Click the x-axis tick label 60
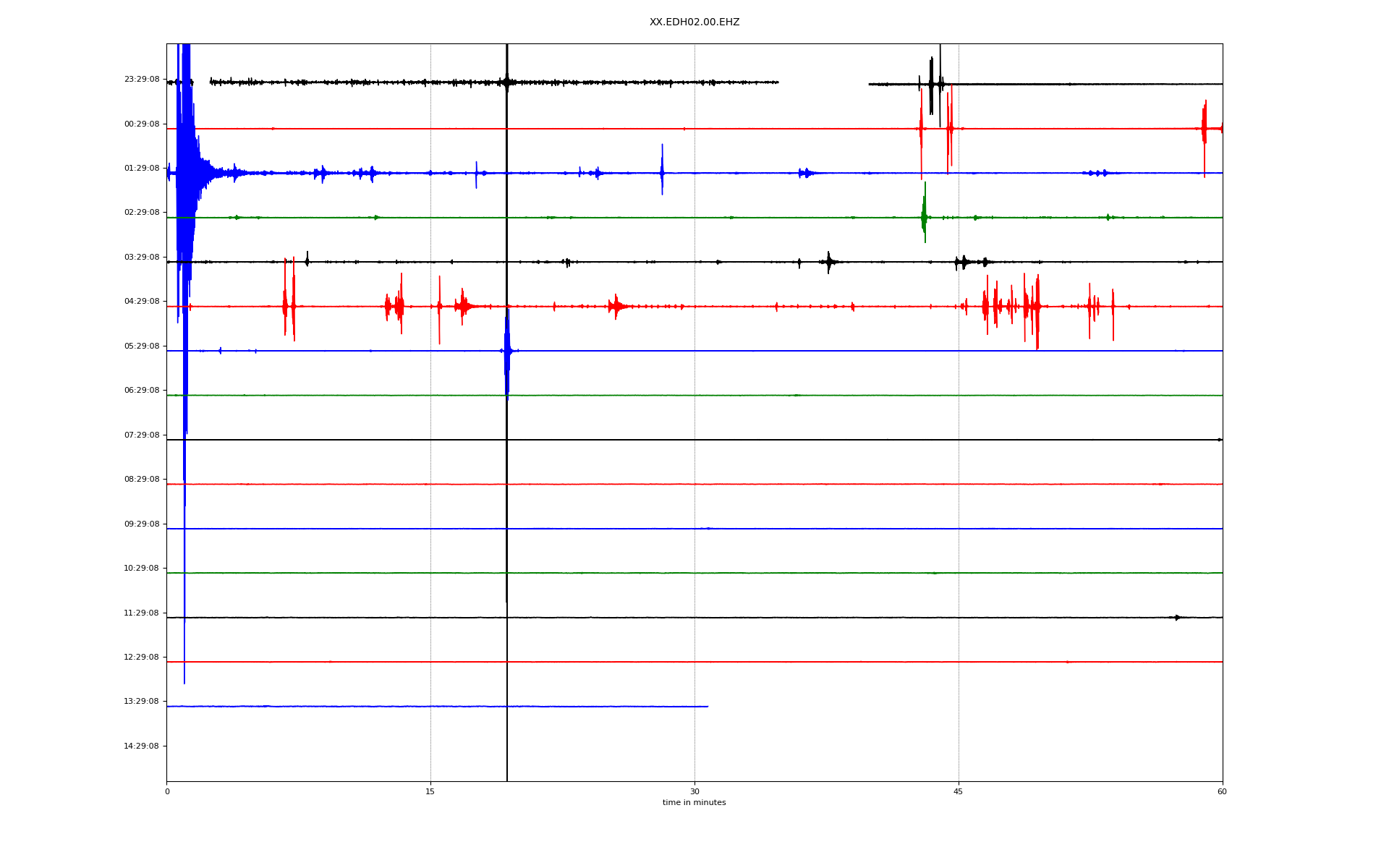 [1222, 792]
